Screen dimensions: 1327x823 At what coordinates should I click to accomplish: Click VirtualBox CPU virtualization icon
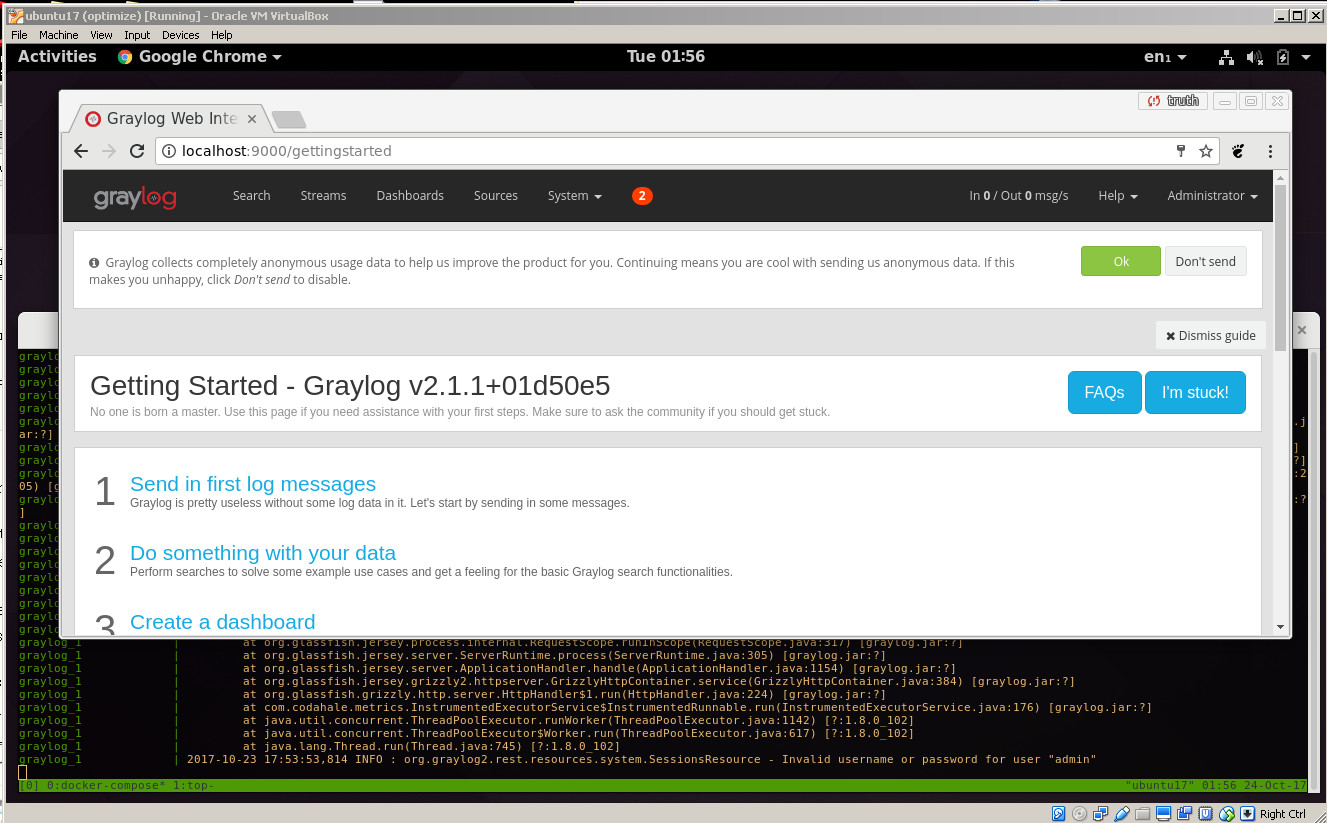tap(1206, 813)
